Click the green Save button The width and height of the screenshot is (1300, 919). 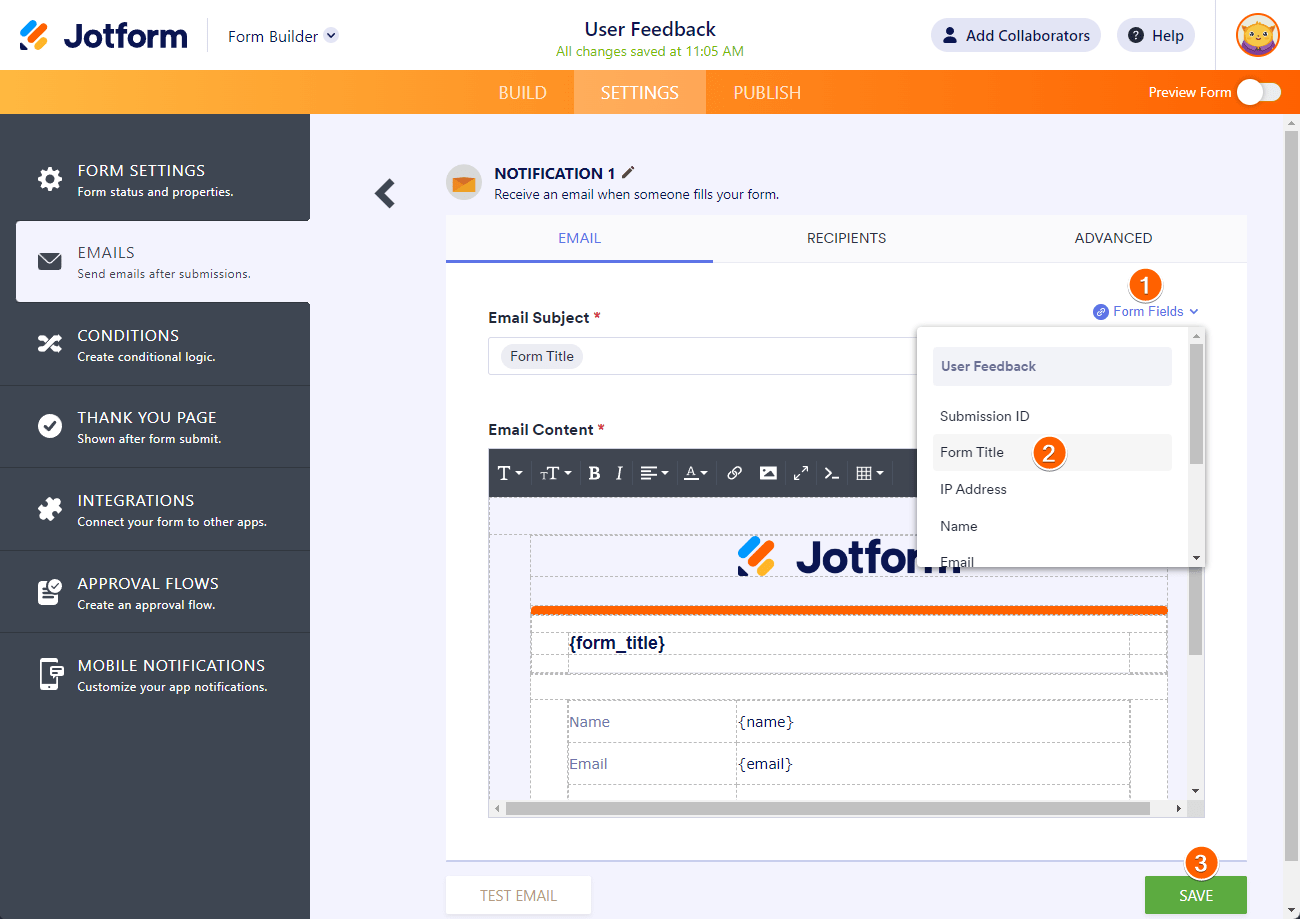pyautogui.click(x=1195, y=895)
